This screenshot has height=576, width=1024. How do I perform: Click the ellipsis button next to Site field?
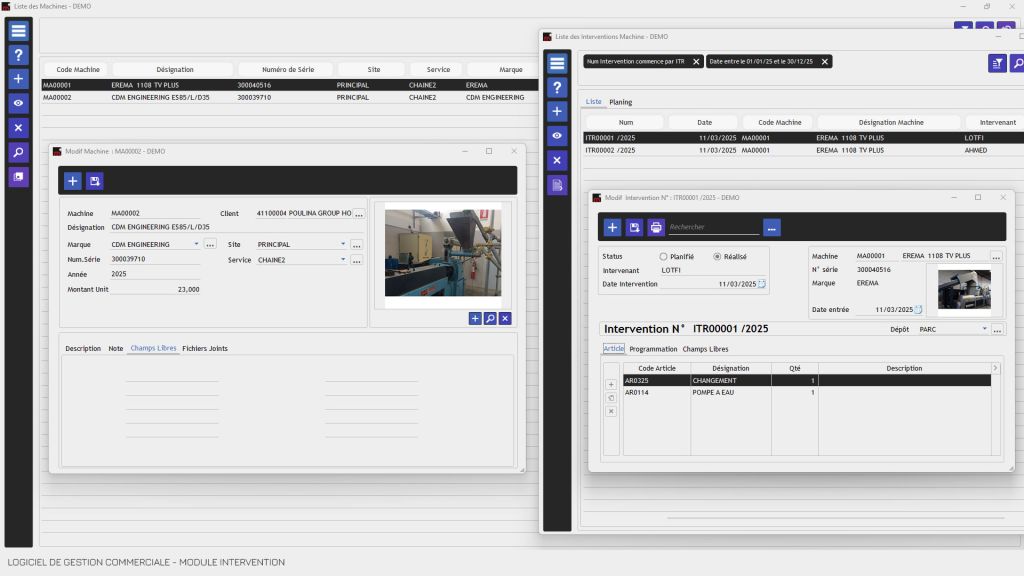[x=356, y=244]
